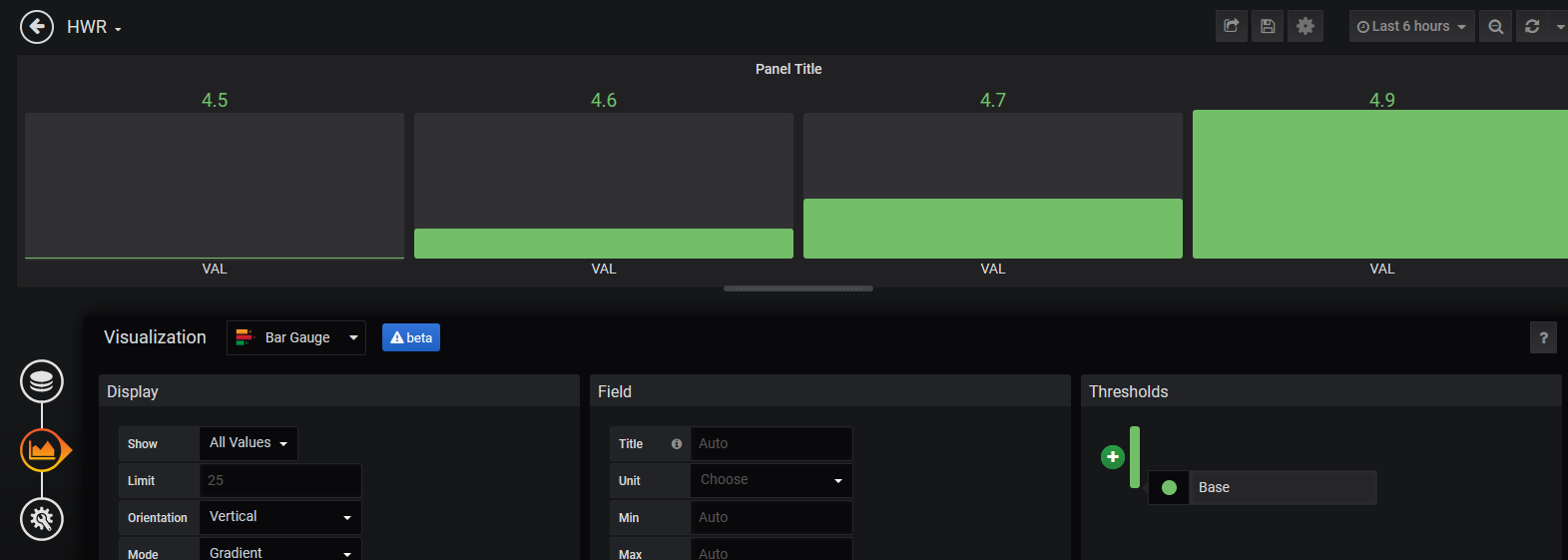Click the Field section header
Image resolution: width=1568 pixels, height=560 pixels.
830,391
